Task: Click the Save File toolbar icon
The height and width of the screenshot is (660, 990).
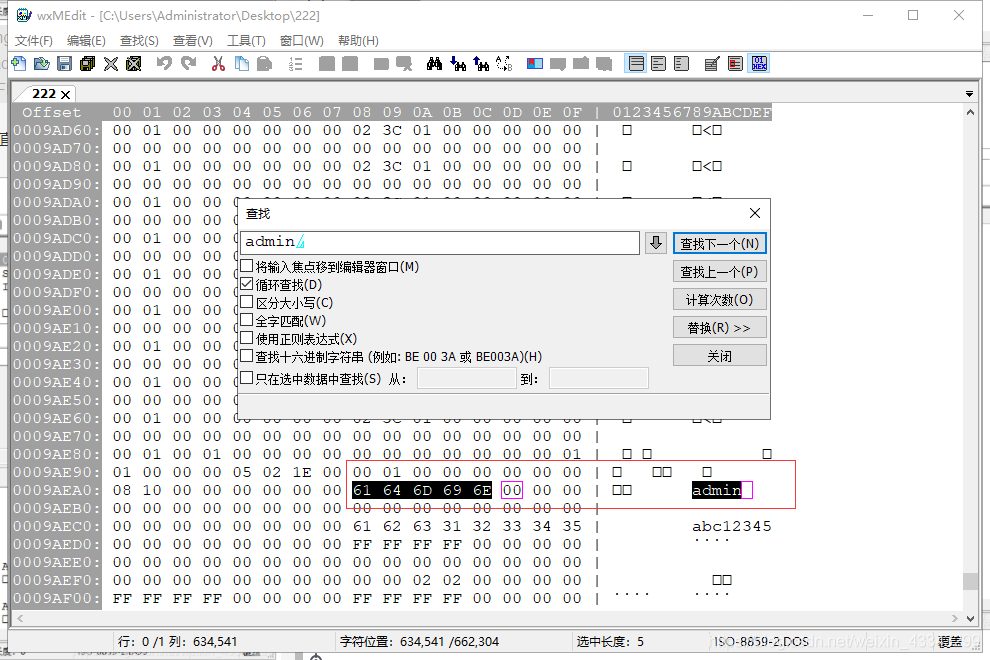Action: [64, 64]
